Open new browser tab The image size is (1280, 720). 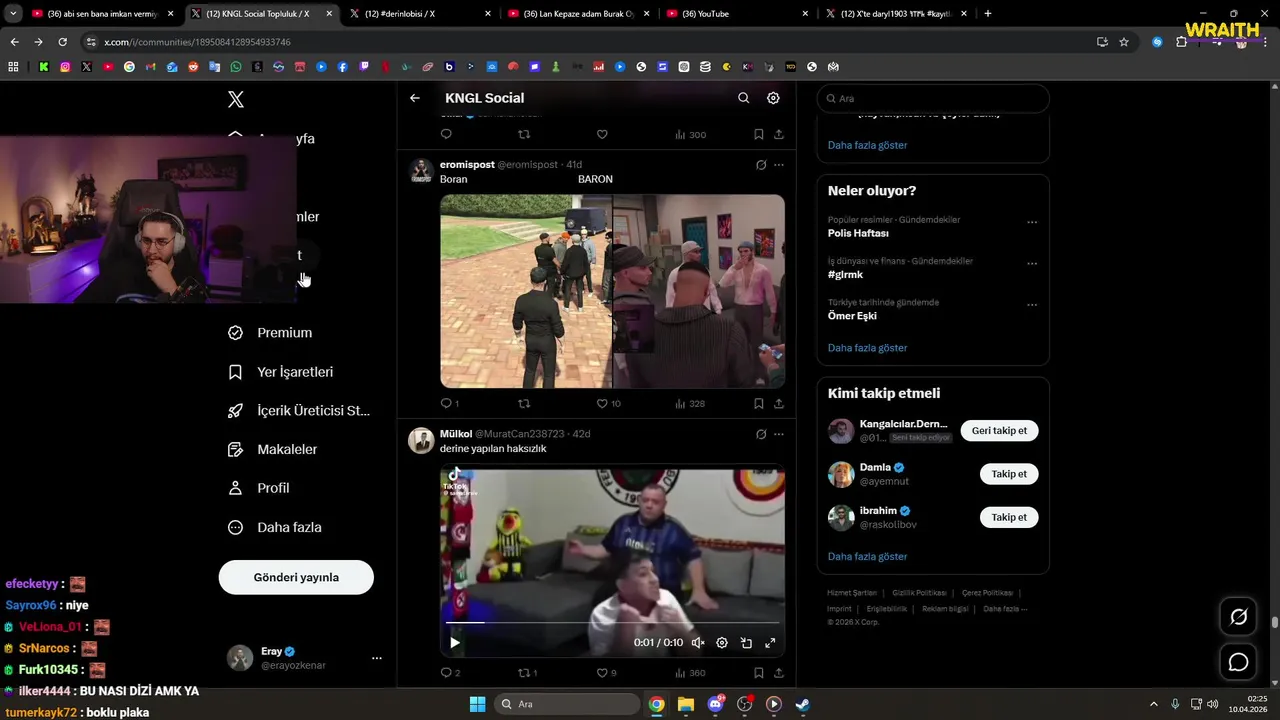click(x=988, y=14)
